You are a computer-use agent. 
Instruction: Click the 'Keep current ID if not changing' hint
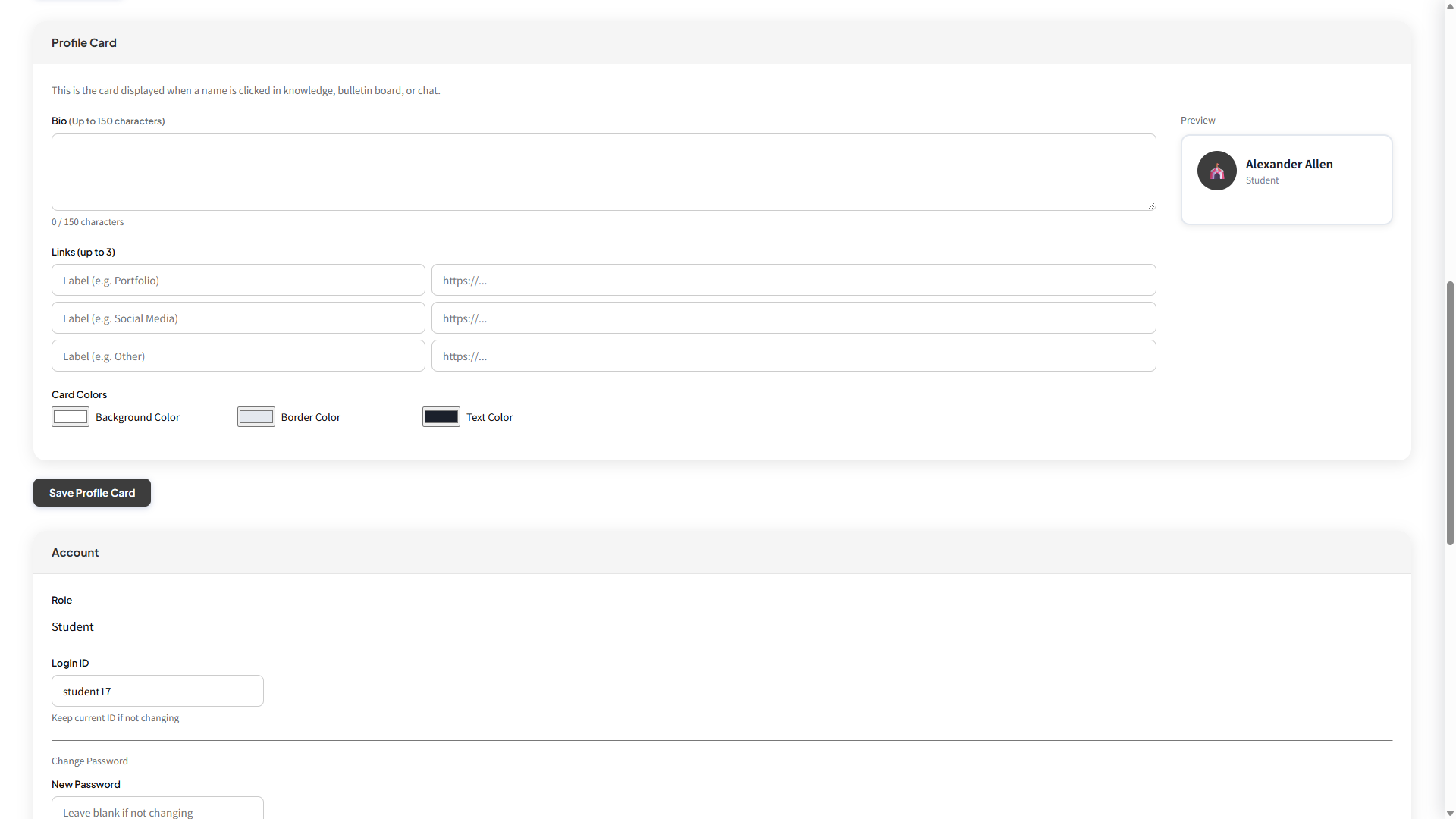(x=115, y=718)
